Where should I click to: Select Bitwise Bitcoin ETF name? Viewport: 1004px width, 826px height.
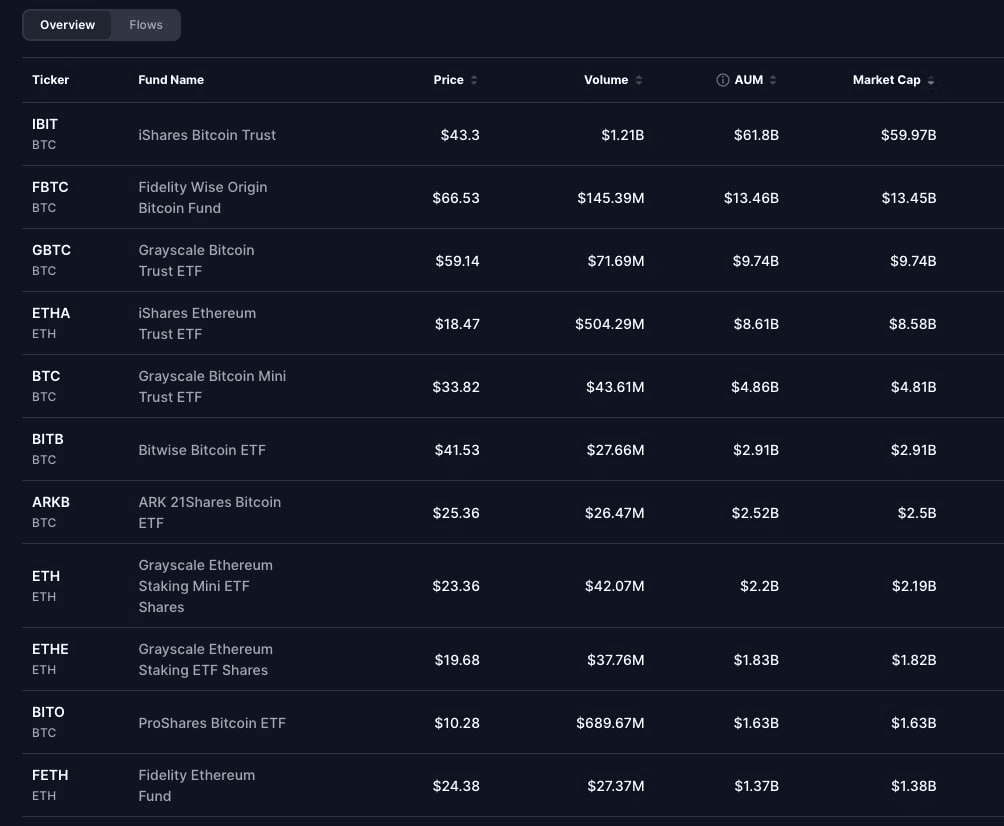202,450
